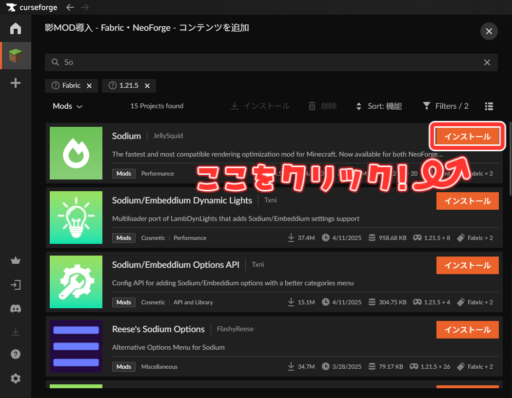
Task: Open the Discord icon in sidebar
Action: point(15,309)
